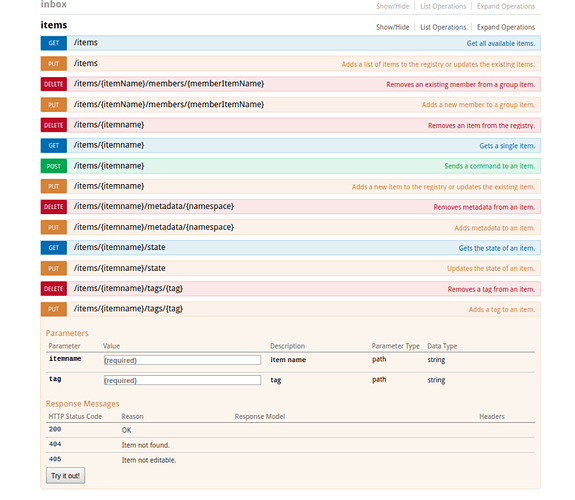575x500 pixels.
Task: Click DELETE badge for members/{memberItemName}
Action: [54, 84]
